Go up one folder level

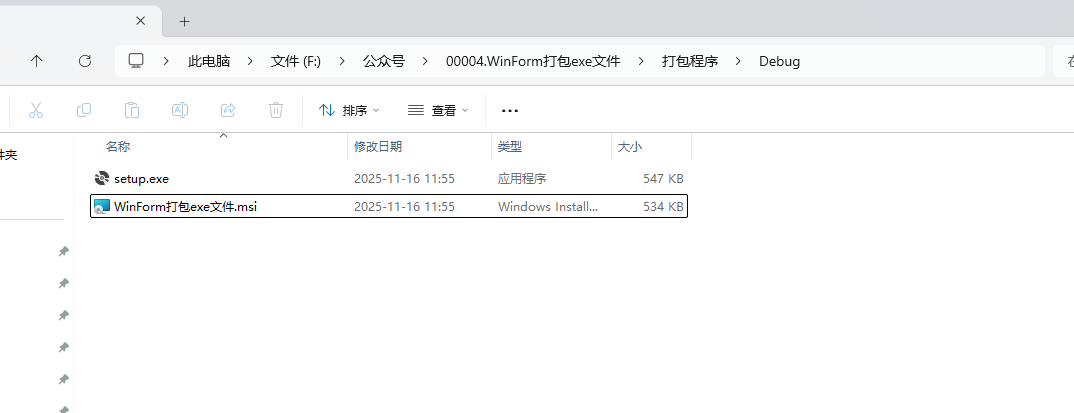(37, 61)
